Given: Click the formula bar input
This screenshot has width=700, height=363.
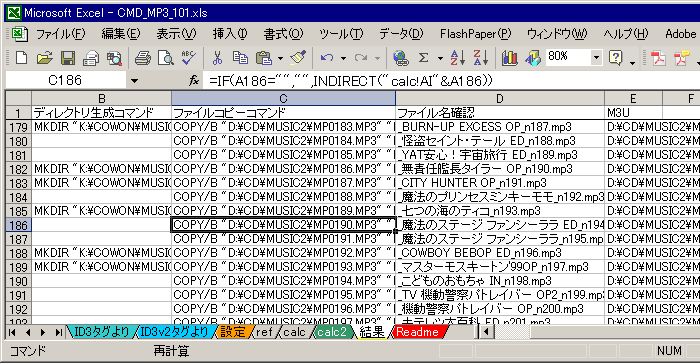Looking at the screenshot, I should 451,81.
